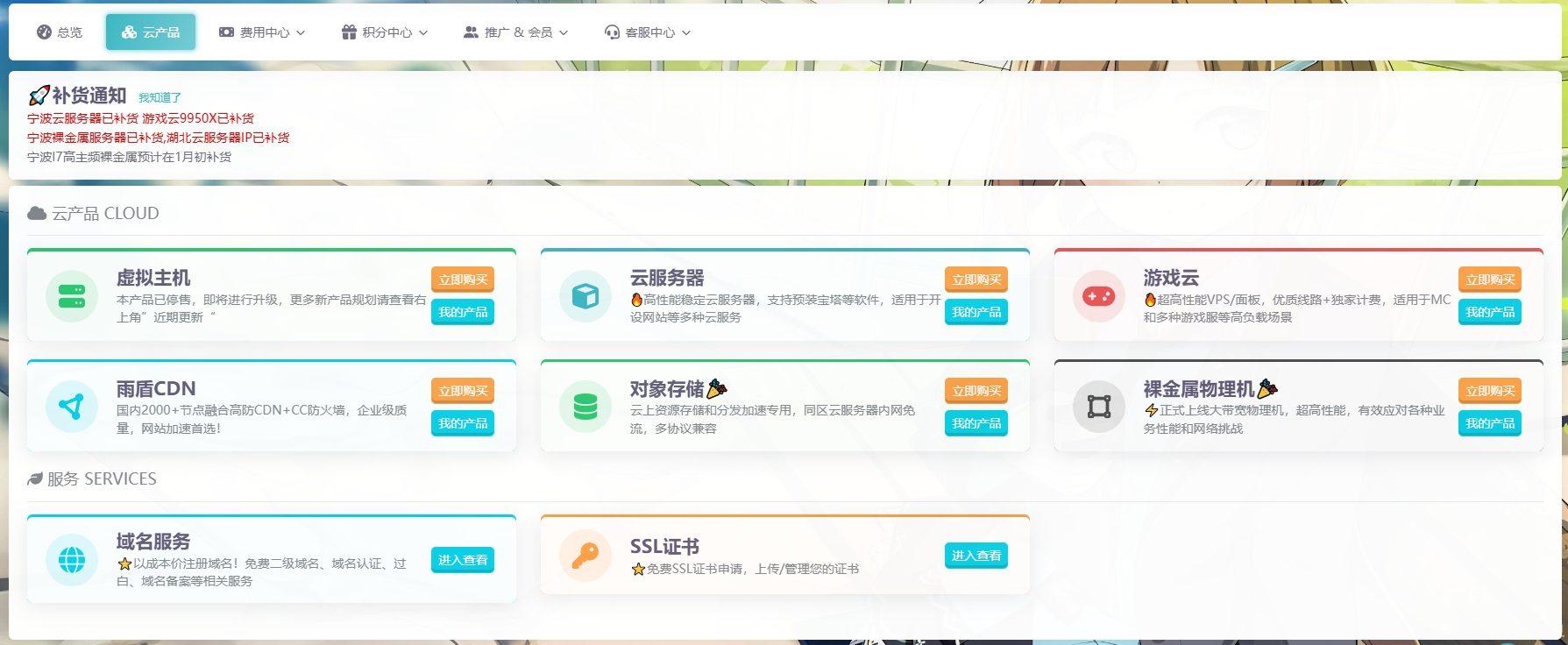1568x645 pixels.
Task: Click the 游戏云 card title
Action: coord(1171,278)
